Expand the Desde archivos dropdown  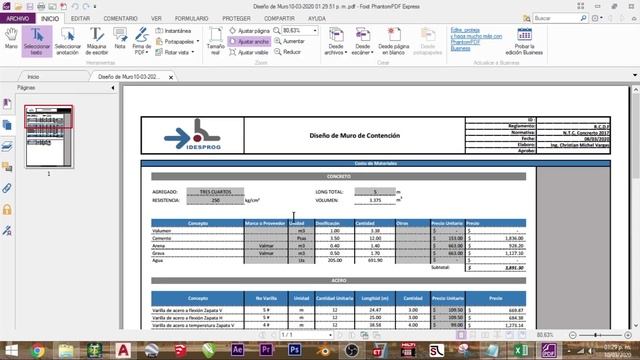(x=346, y=53)
